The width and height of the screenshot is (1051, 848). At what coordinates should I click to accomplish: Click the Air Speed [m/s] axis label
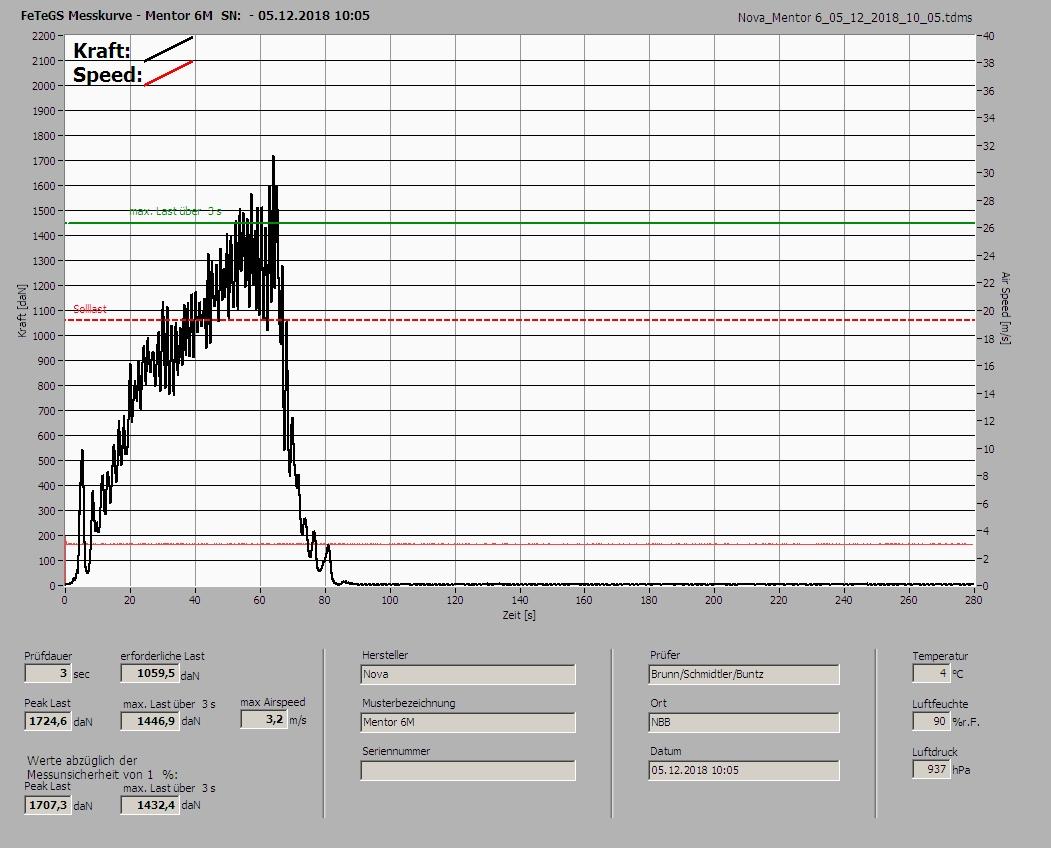1005,308
